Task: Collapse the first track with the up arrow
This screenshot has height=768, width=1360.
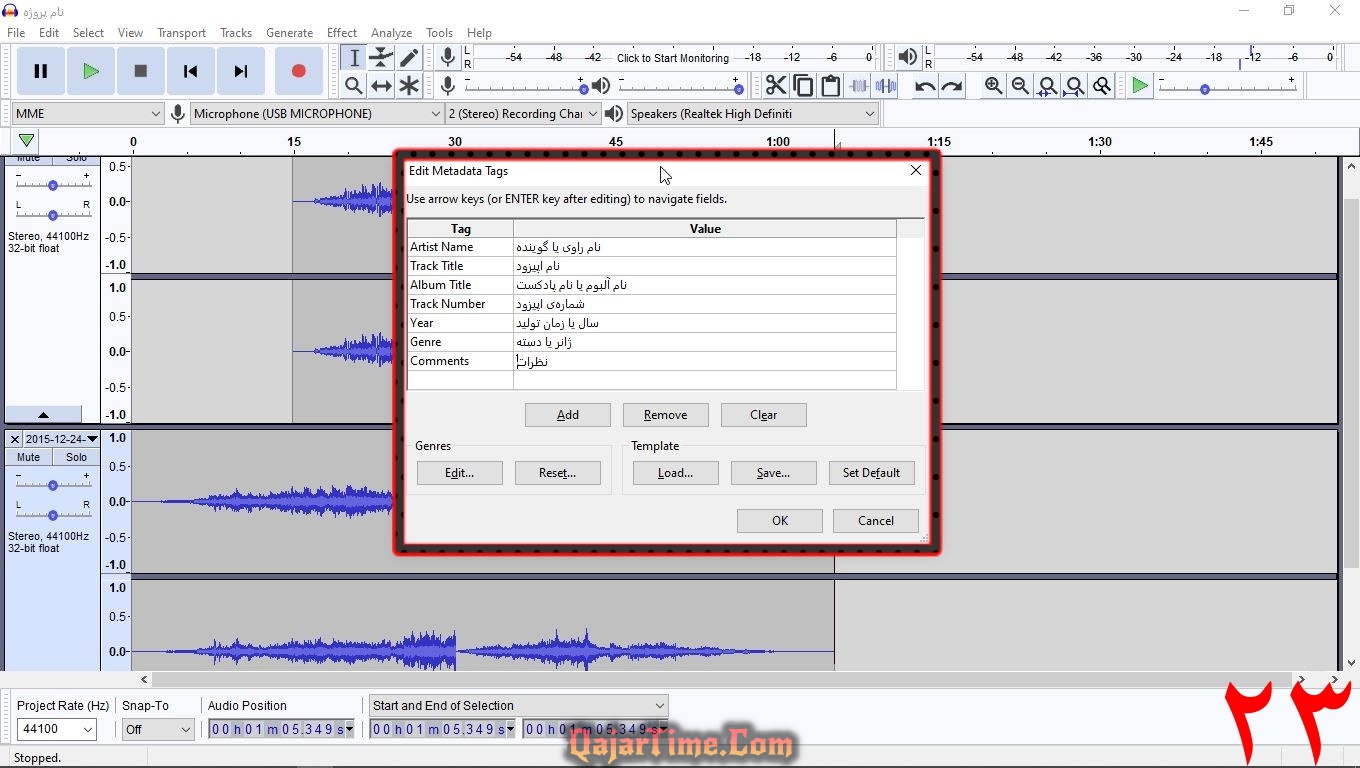Action: point(43,414)
